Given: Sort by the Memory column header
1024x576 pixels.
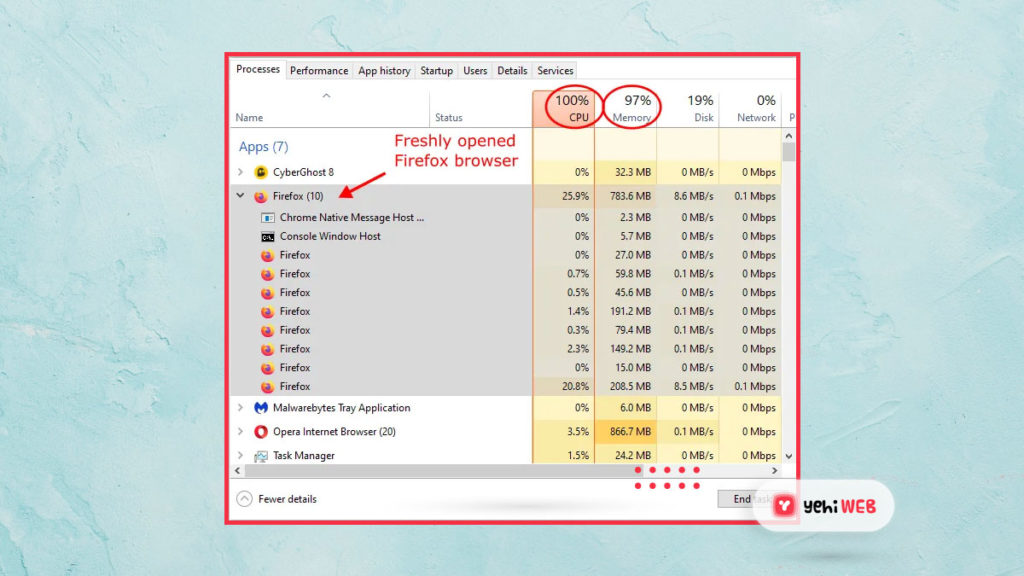Looking at the screenshot, I should pyautogui.click(x=632, y=108).
